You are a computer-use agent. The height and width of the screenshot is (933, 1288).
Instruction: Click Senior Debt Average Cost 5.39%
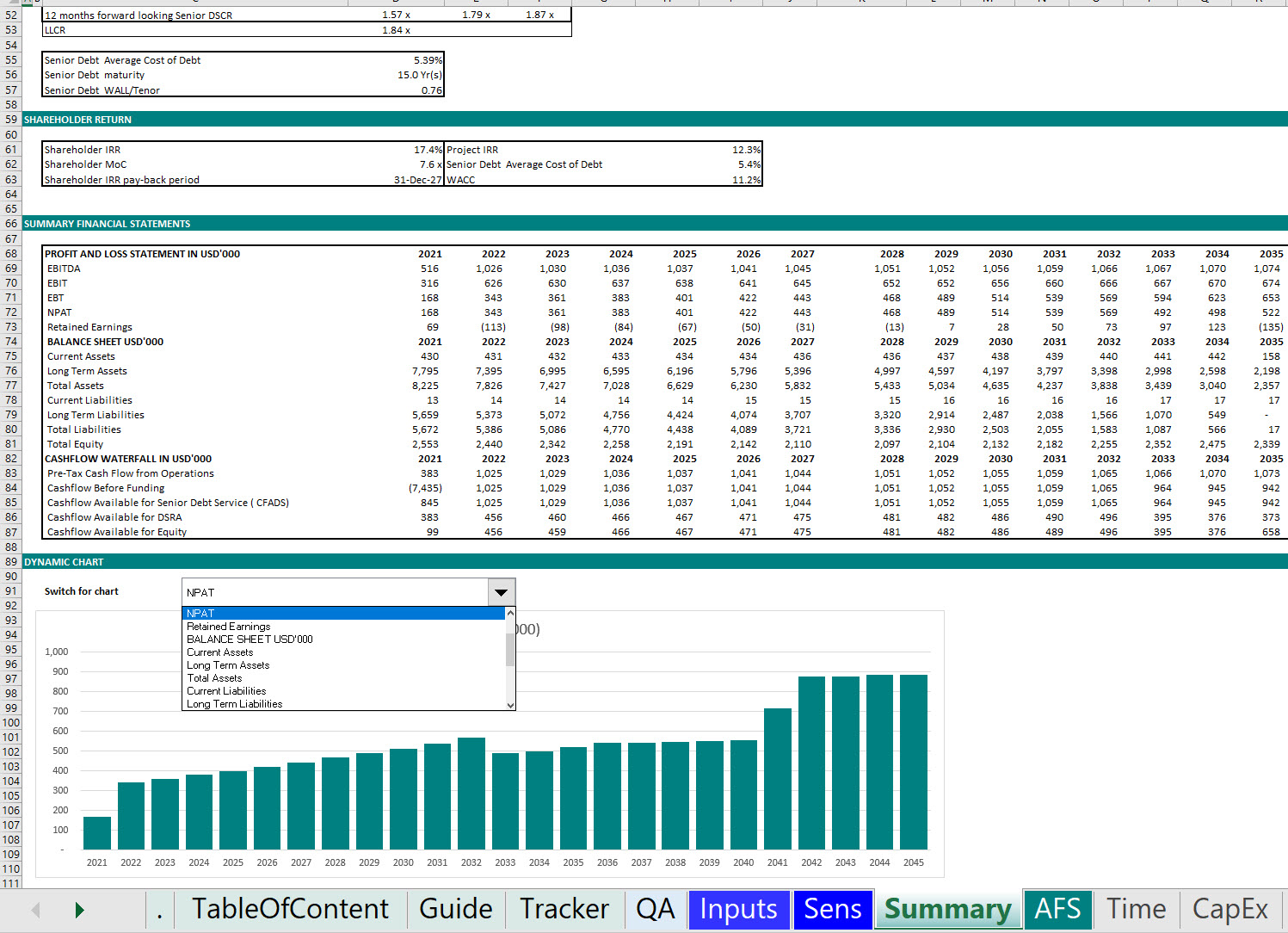[x=428, y=60]
